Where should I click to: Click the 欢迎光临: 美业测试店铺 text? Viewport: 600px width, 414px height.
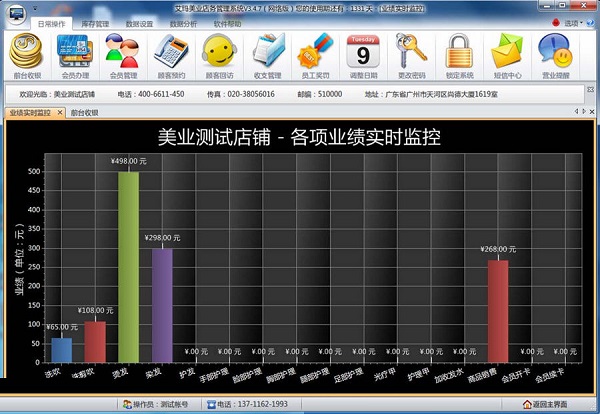click(x=57, y=94)
